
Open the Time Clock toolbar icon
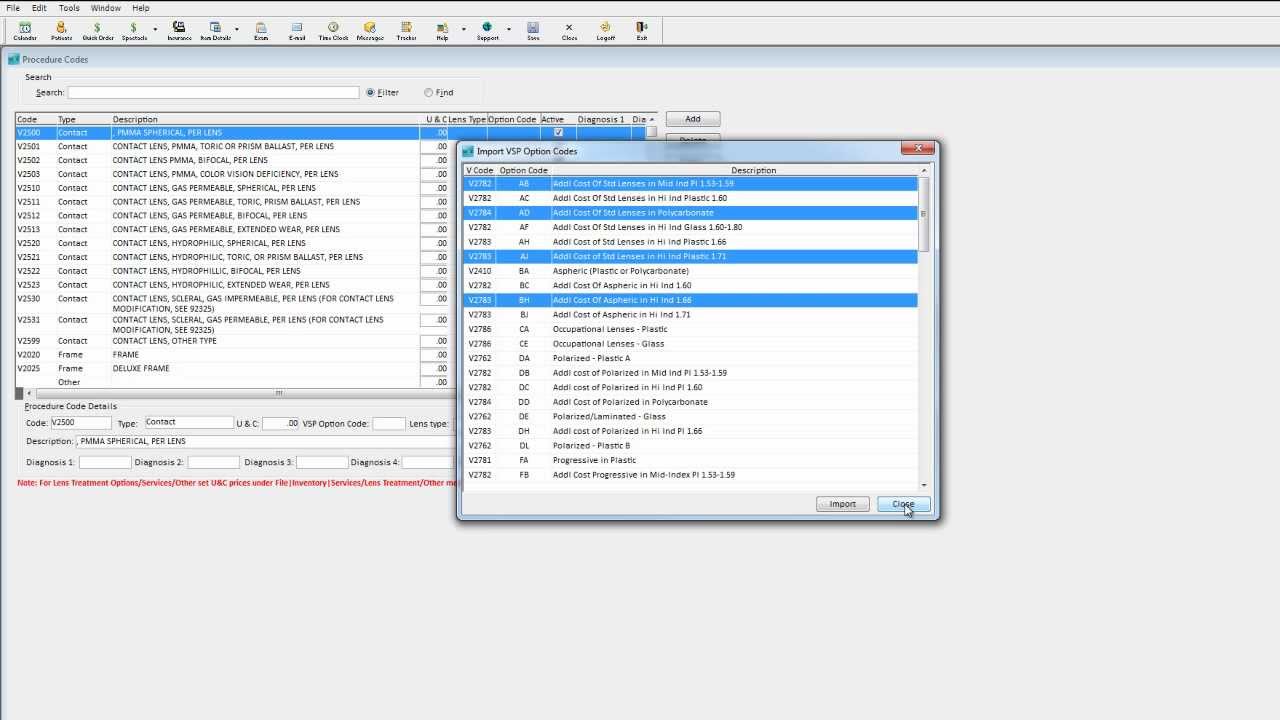pyautogui.click(x=333, y=31)
